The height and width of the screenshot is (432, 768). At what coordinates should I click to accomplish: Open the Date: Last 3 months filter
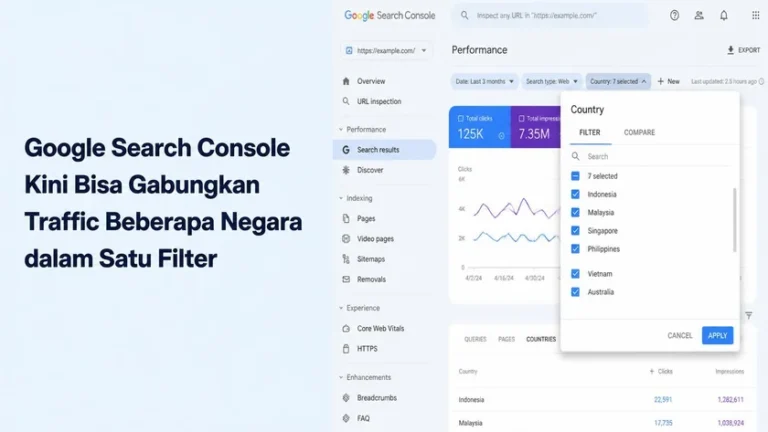(484, 81)
